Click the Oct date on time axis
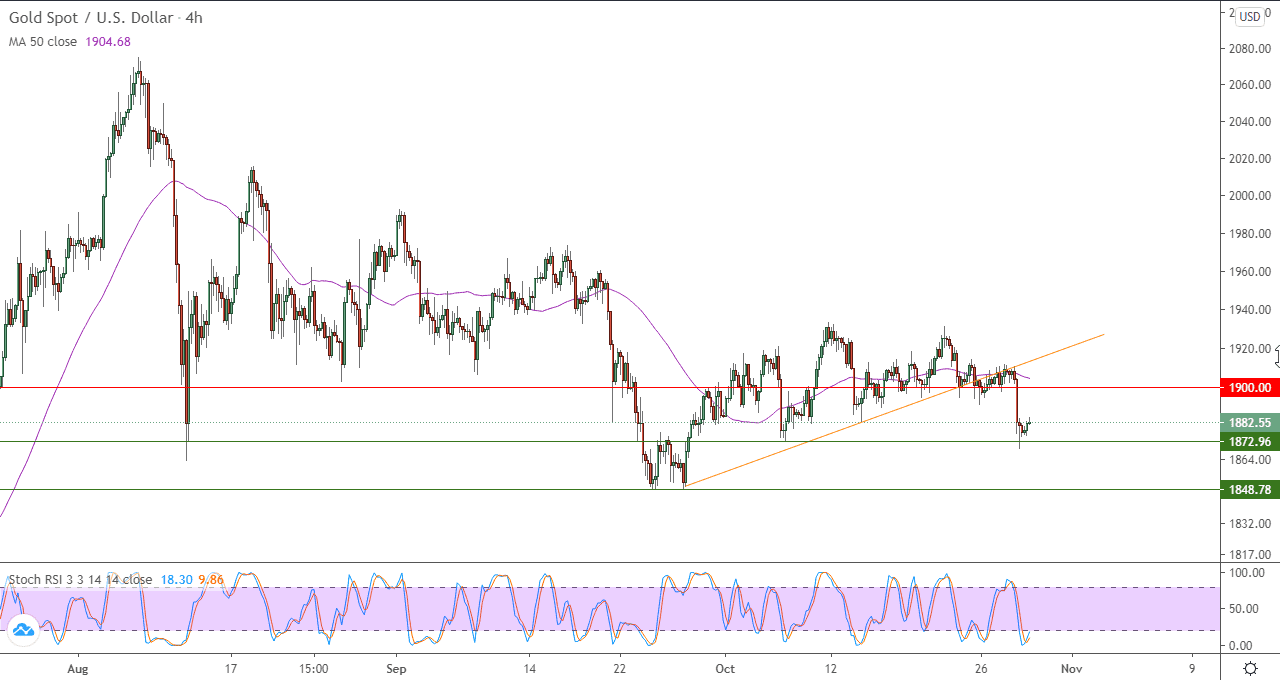This screenshot has height=680, width=1280. [726, 668]
